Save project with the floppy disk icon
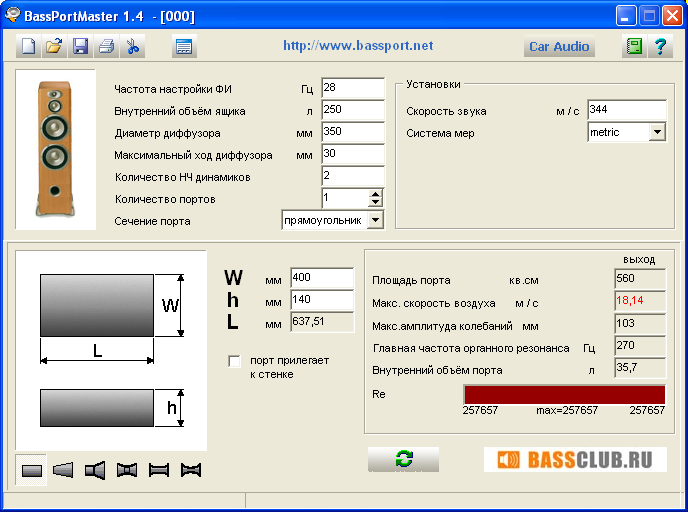Image resolution: width=688 pixels, height=512 pixels. [x=80, y=46]
